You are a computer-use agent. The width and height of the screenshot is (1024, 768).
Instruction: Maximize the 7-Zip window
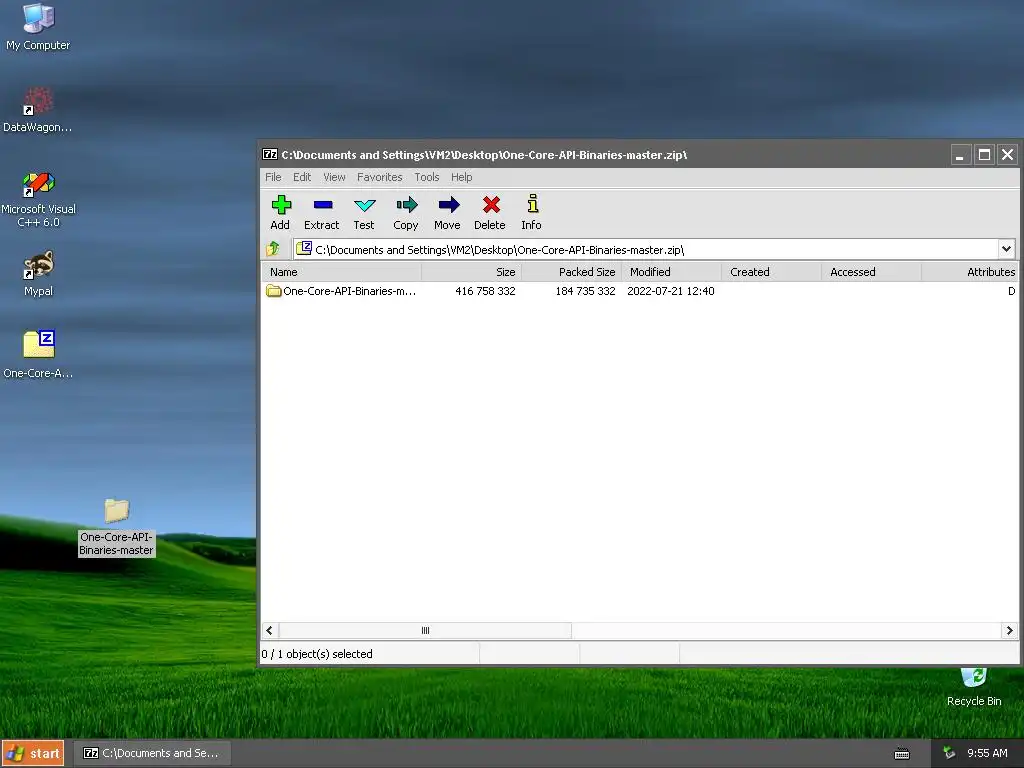(x=984, y=155)
